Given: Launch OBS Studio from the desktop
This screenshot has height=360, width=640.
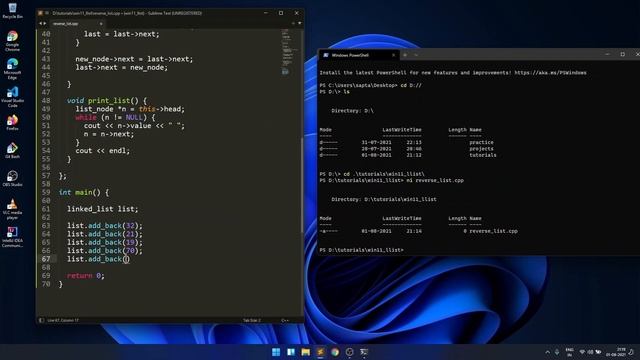Looking at the screenshot, I should click(12, 178).
